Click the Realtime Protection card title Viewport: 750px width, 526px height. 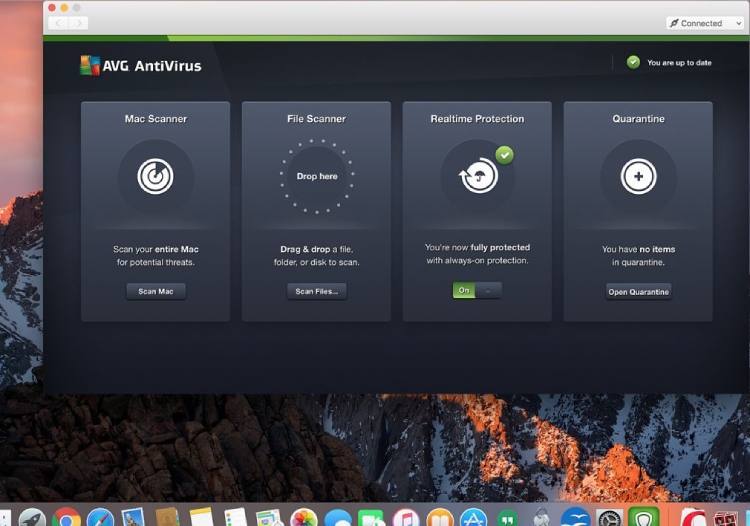click(477, 119)
